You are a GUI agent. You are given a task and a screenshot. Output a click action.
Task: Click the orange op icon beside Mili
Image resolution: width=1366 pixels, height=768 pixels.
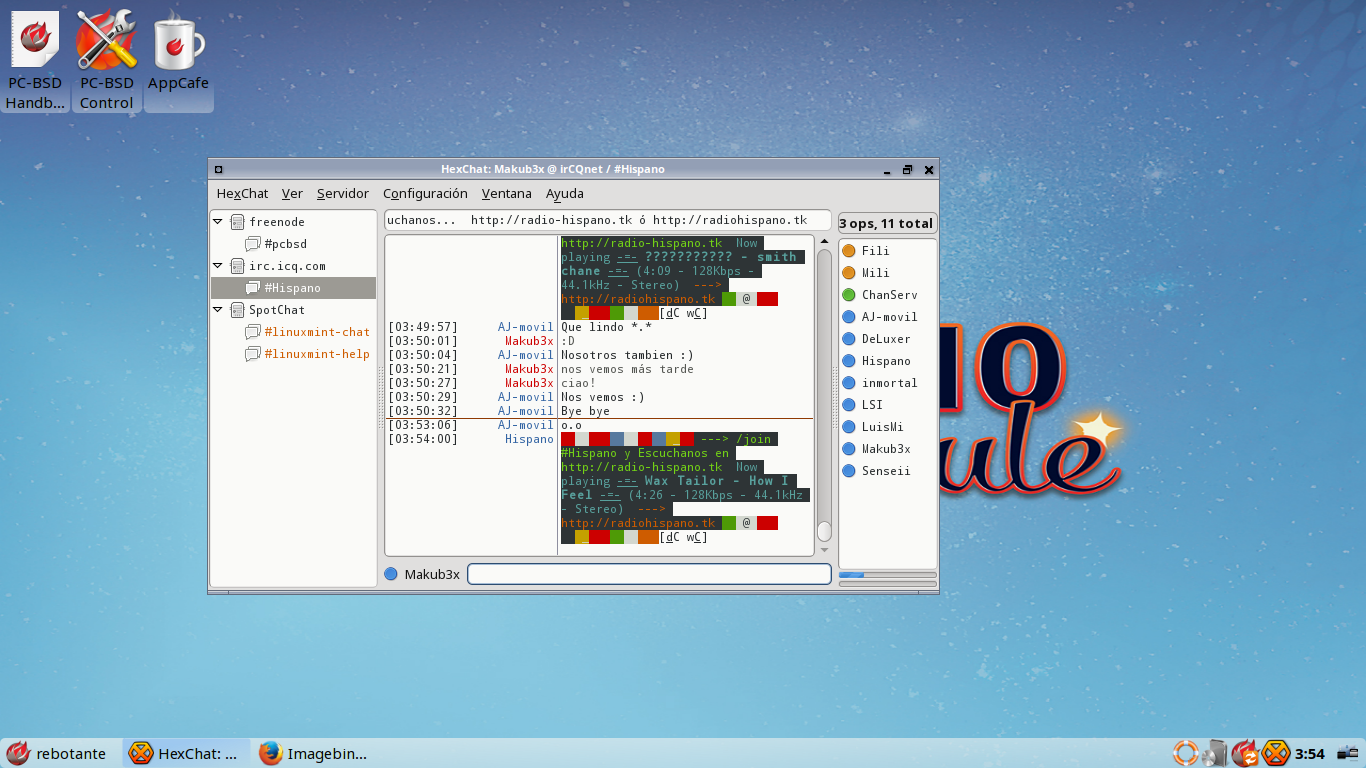pos(849,273)
